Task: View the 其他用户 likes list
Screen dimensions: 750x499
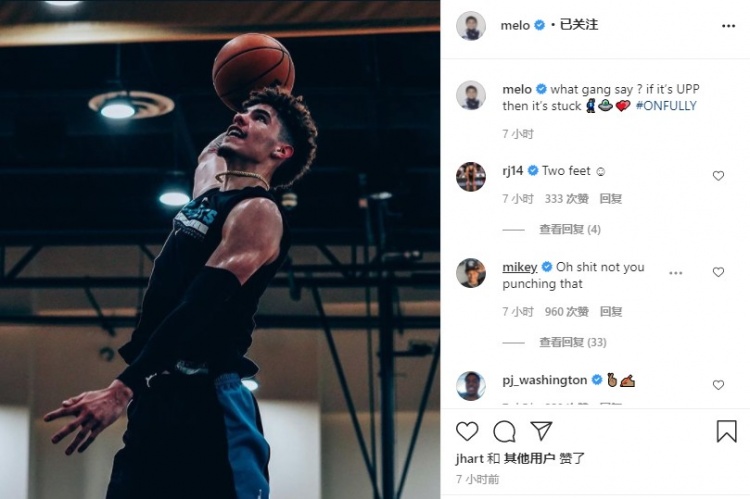Action: 529,458
